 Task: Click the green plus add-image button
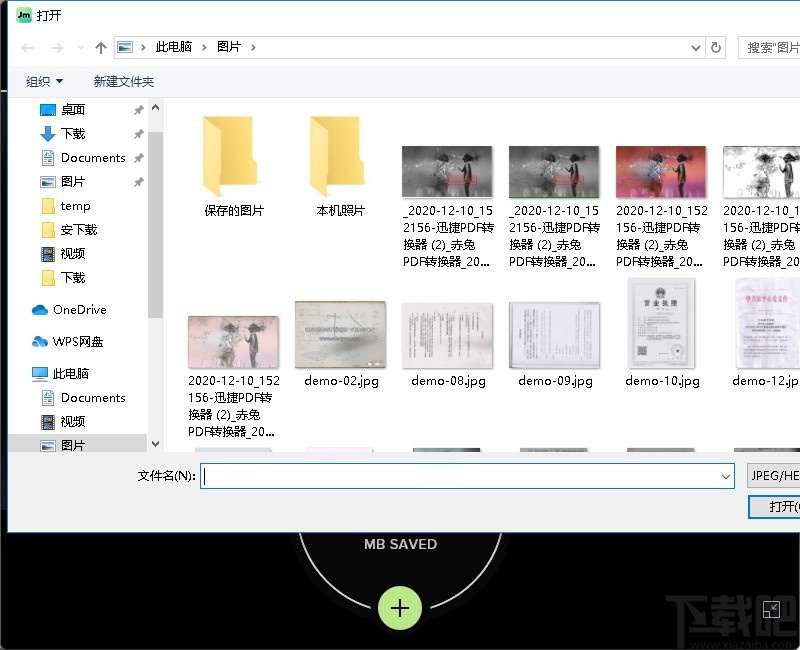coord(400,608)
